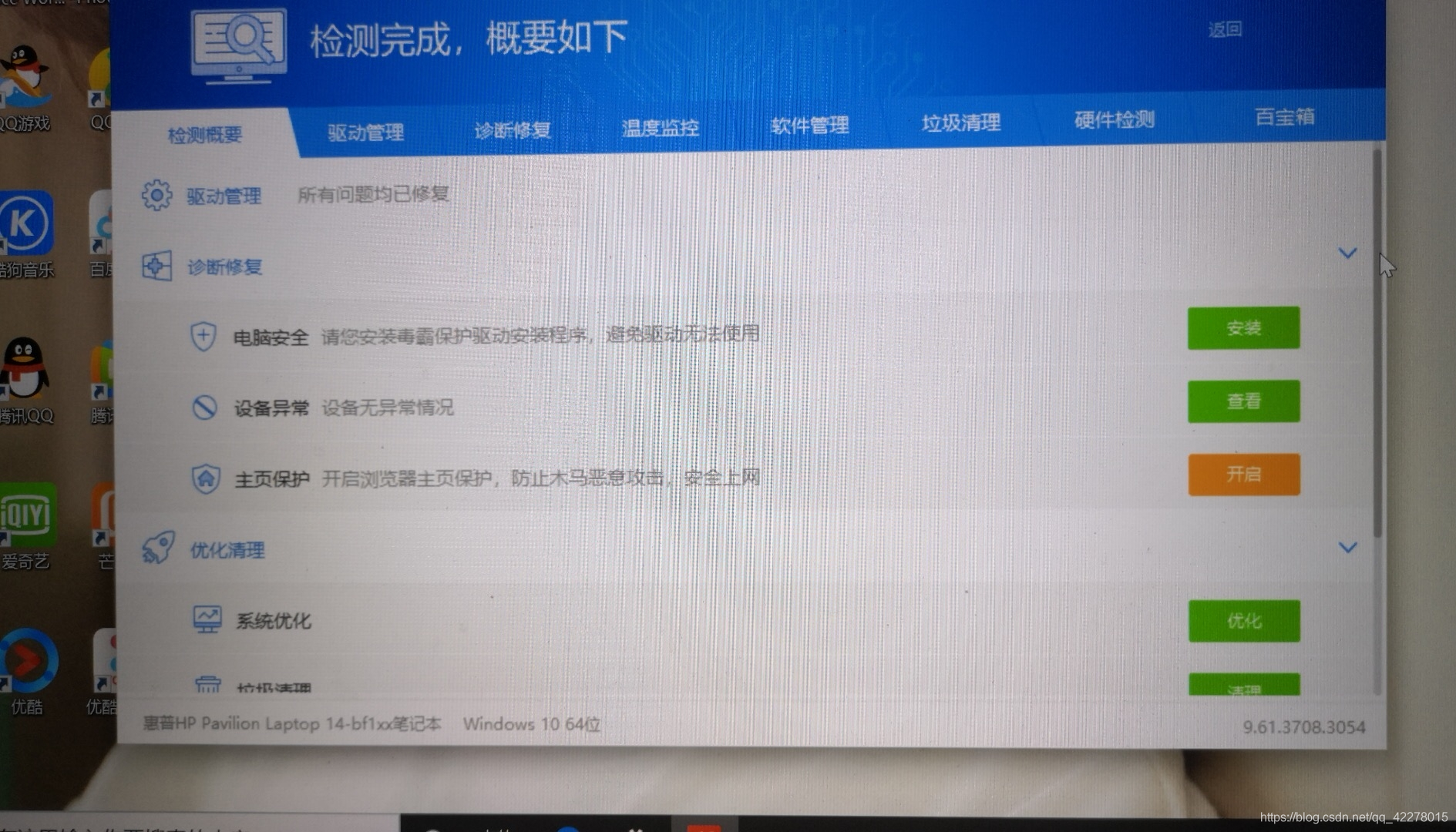Screen dimensions: 1456x832
Task: Click the 设备异常 prohibited icon
Action: 204,407
